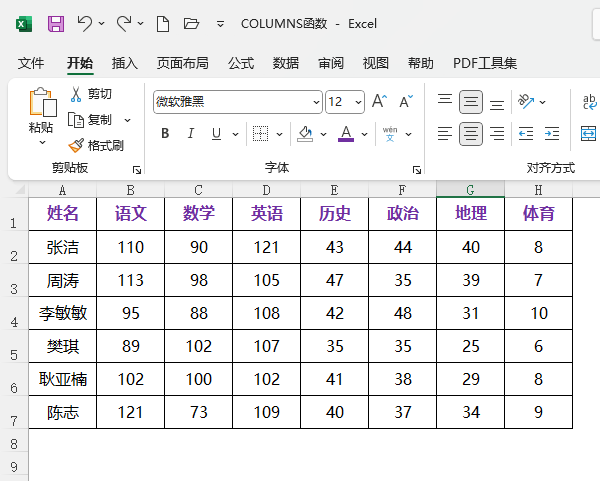Select cell containing 李敏敏
This screenshot has width=600, height=481.
(x=63, y=313)
